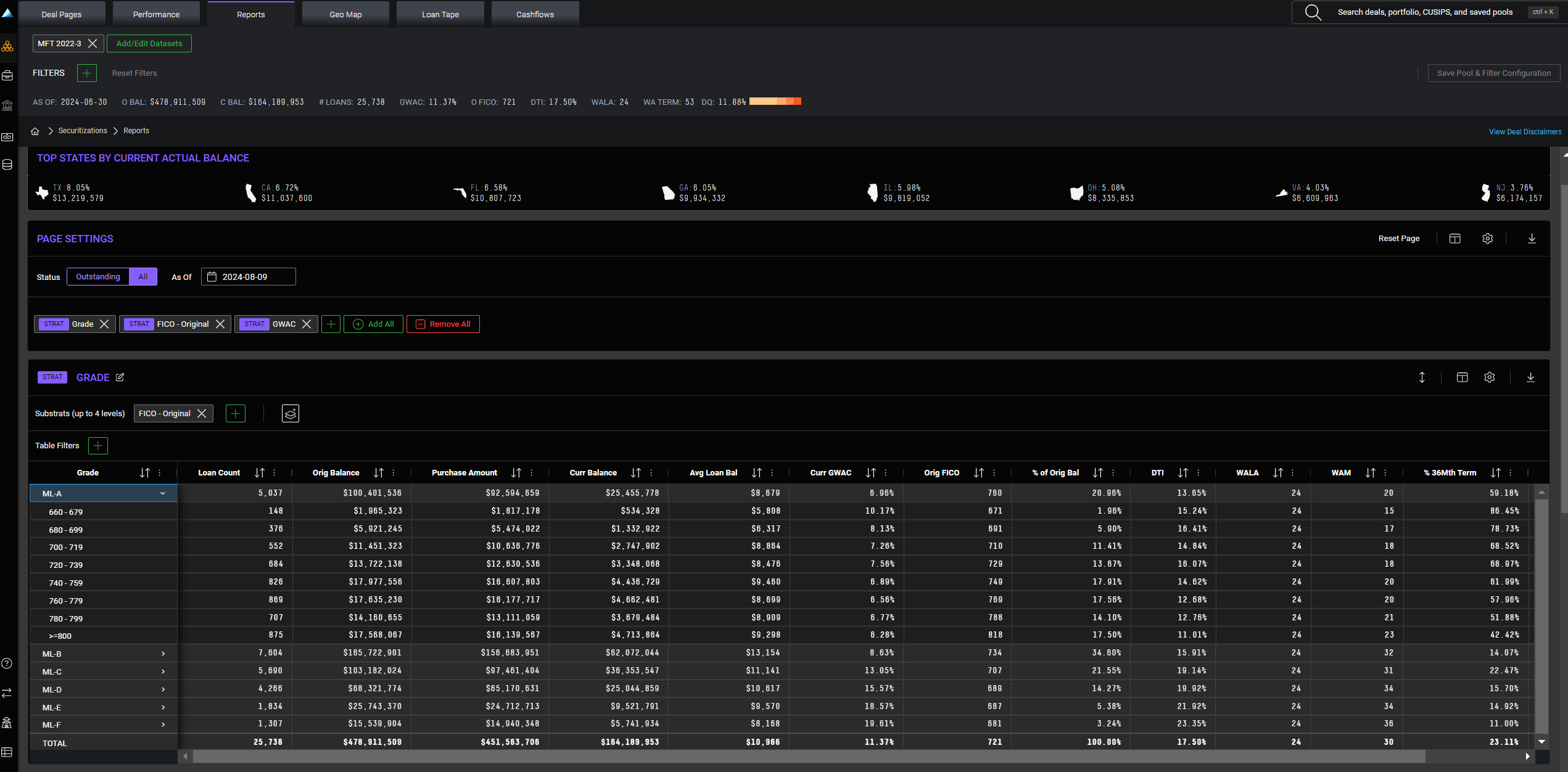
Task: Expand the ML-B grade row
Action: pyautogui.click(x=163, y=654)
